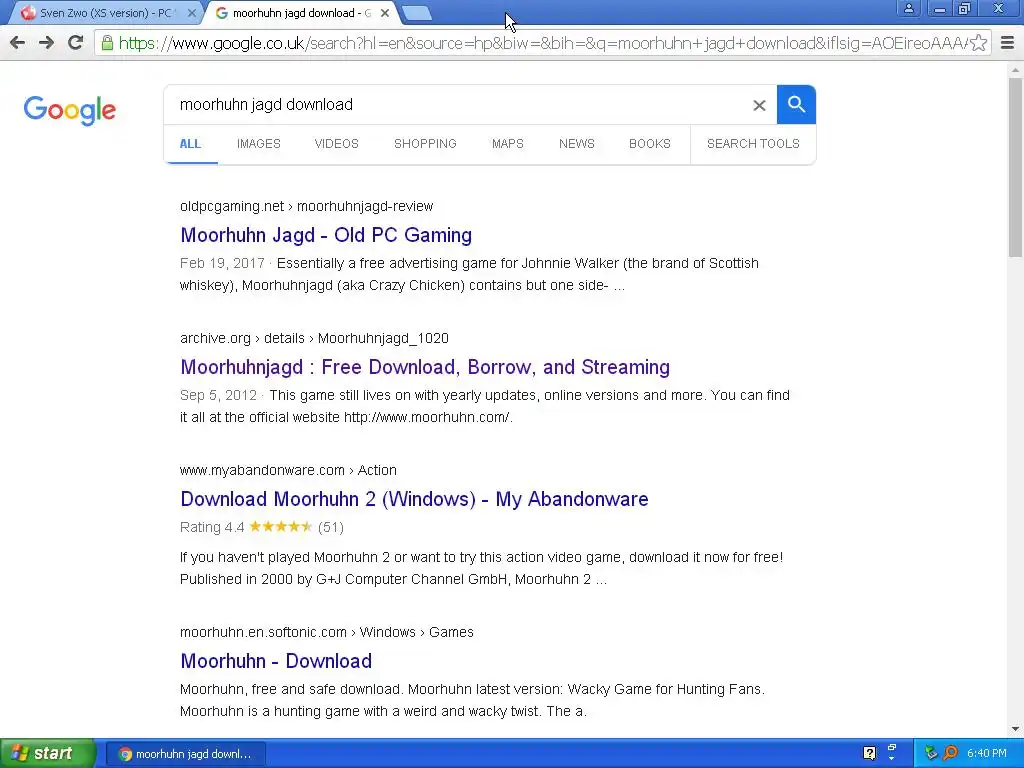Image resolution: width=1024 pixels, height=768 pixels.
Task: Click the Google logo
Action: 70,110
